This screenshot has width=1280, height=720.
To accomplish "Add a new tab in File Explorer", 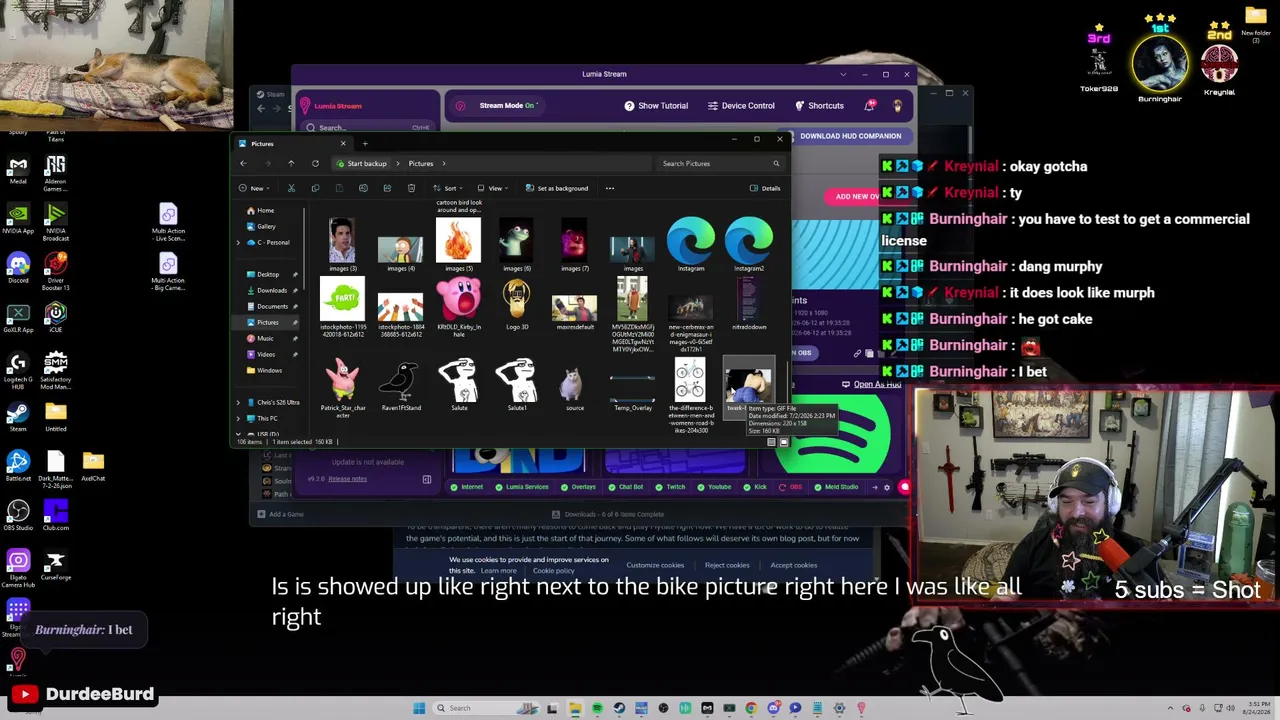I will point(365,143).
